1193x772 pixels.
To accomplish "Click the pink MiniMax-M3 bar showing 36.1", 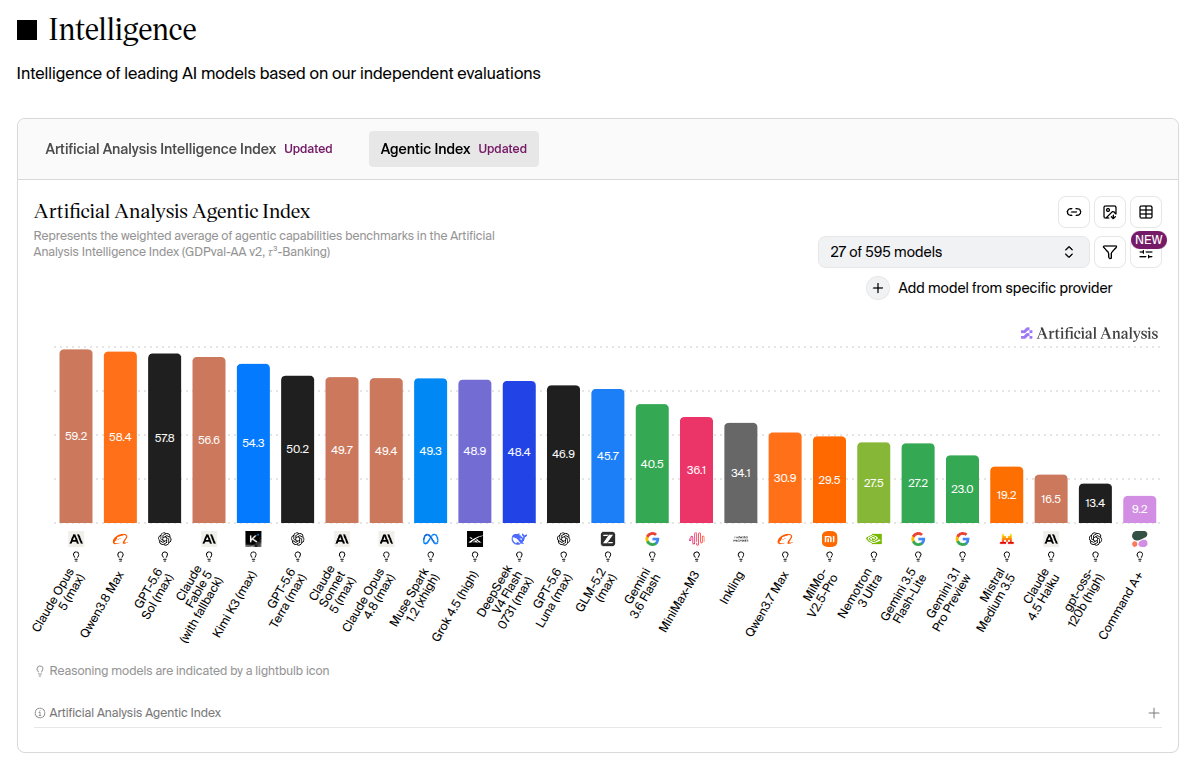I will point(696,470).
